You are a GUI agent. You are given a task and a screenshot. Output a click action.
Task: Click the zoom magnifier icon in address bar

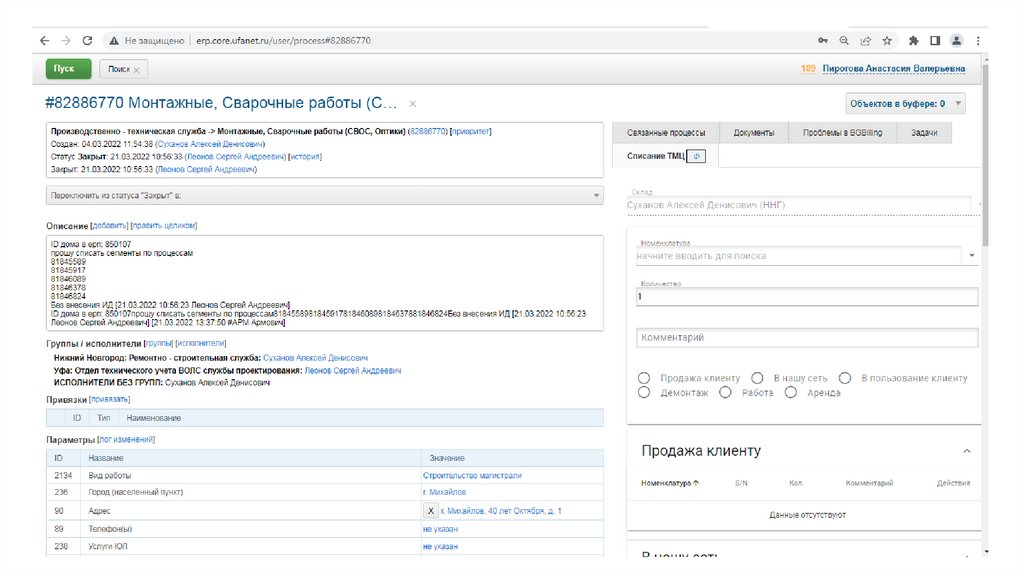843,41
